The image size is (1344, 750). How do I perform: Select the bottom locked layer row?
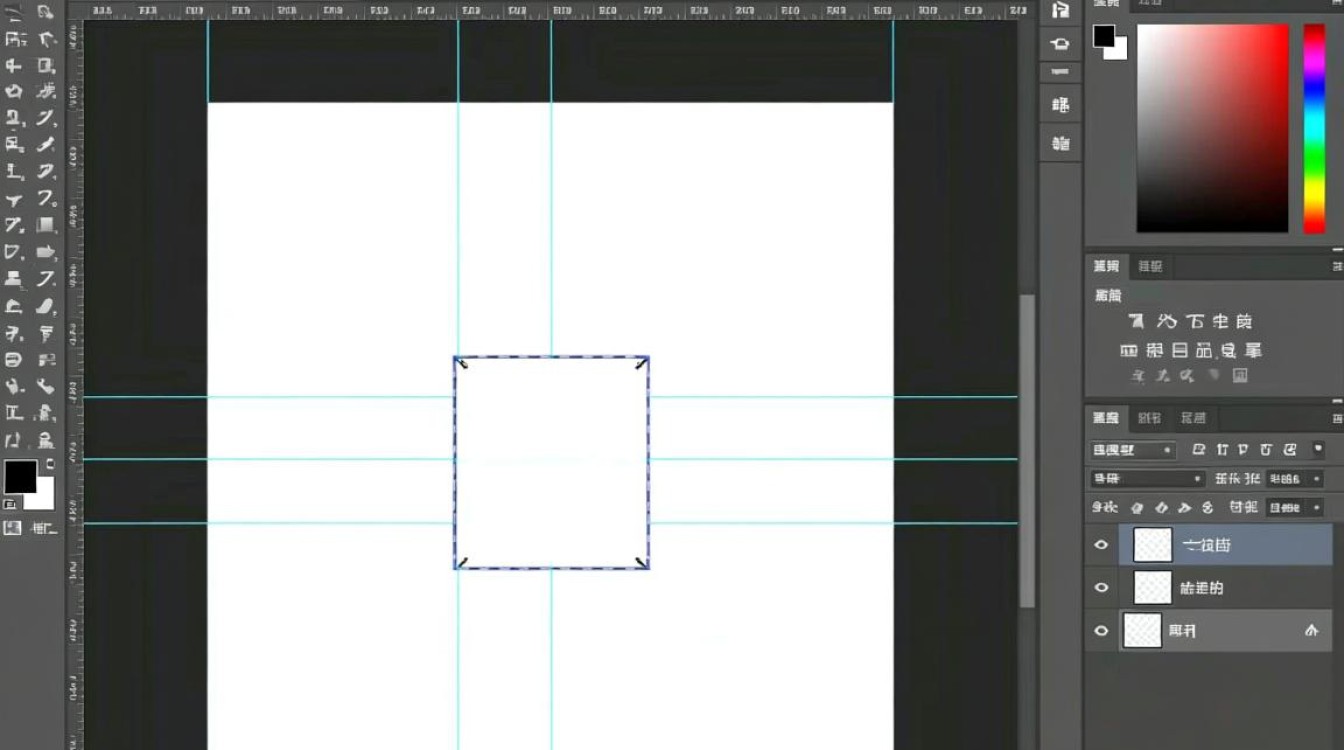pyautogui.click(x=1209, y=631)
